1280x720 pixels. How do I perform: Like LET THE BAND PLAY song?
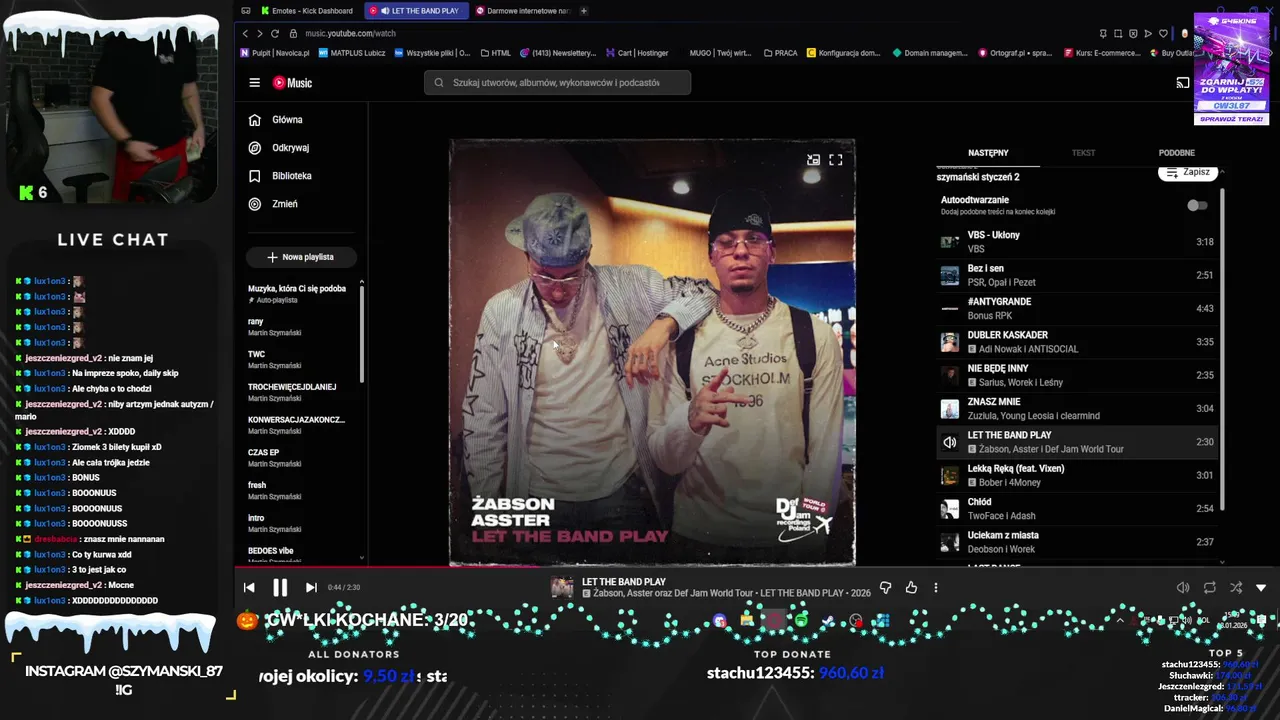click(x=911, y=588)
